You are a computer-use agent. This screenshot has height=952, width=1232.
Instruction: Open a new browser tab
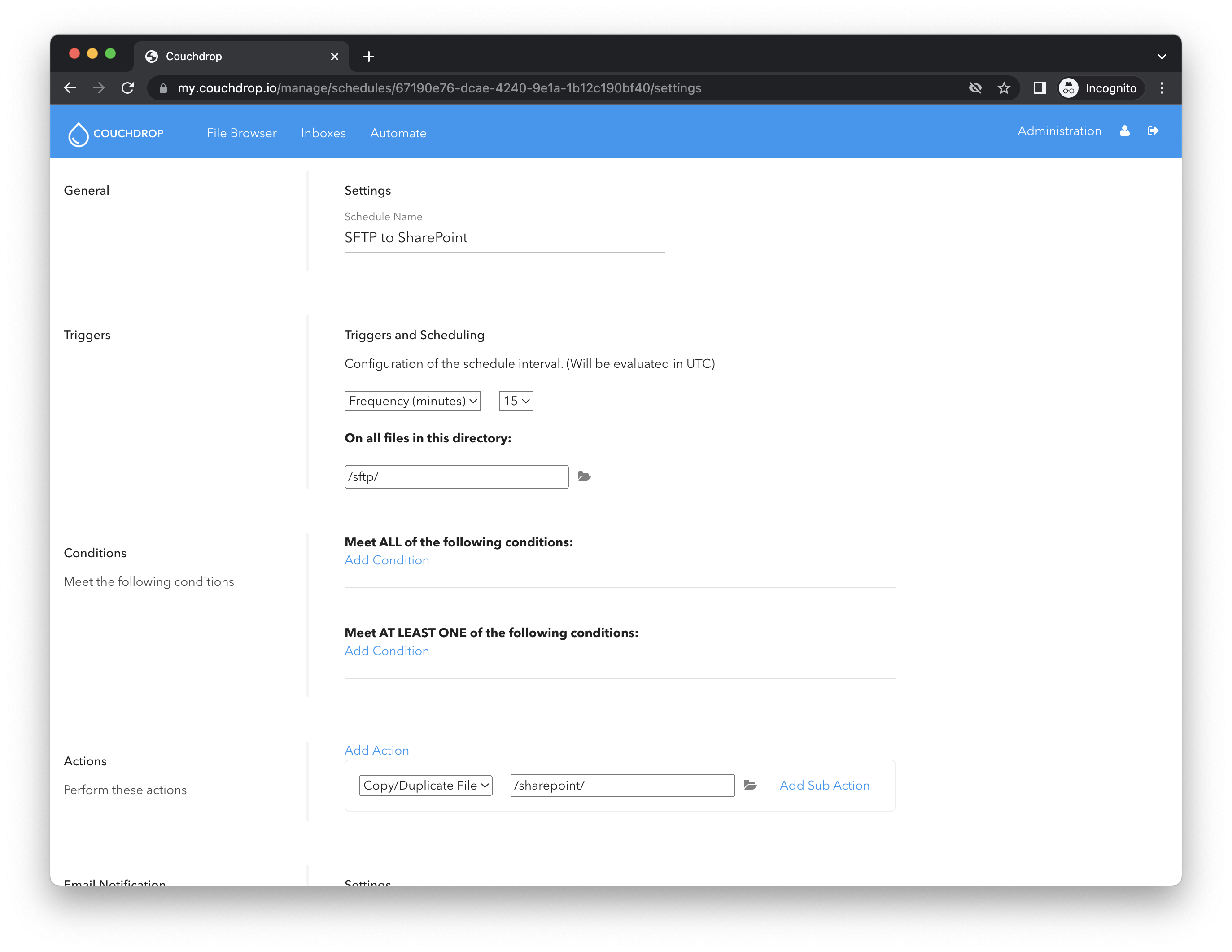click(x=368, y=57)
